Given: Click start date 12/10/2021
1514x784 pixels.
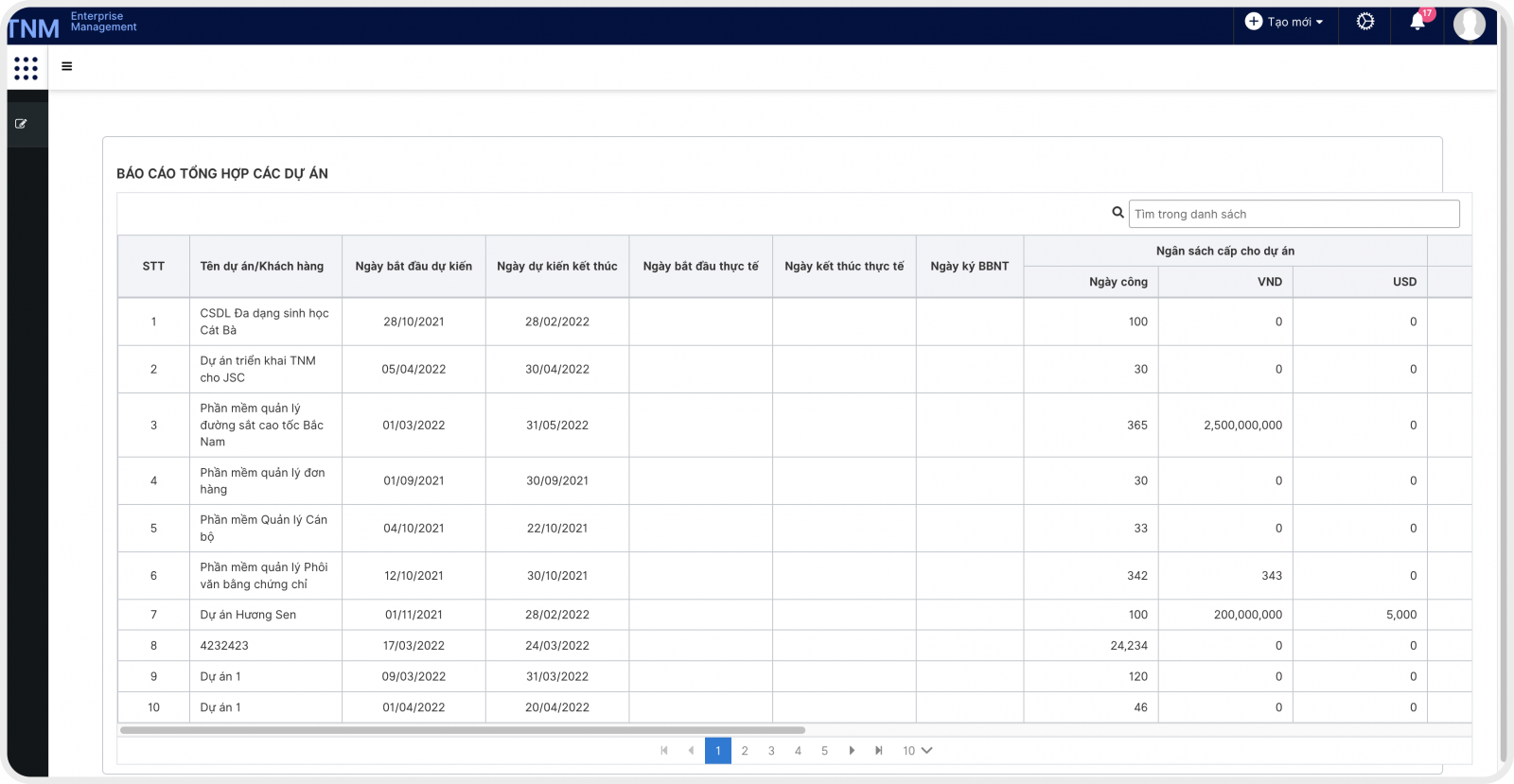Looking at the screenshot, I should pyautogui.click(x=414, y=576).
